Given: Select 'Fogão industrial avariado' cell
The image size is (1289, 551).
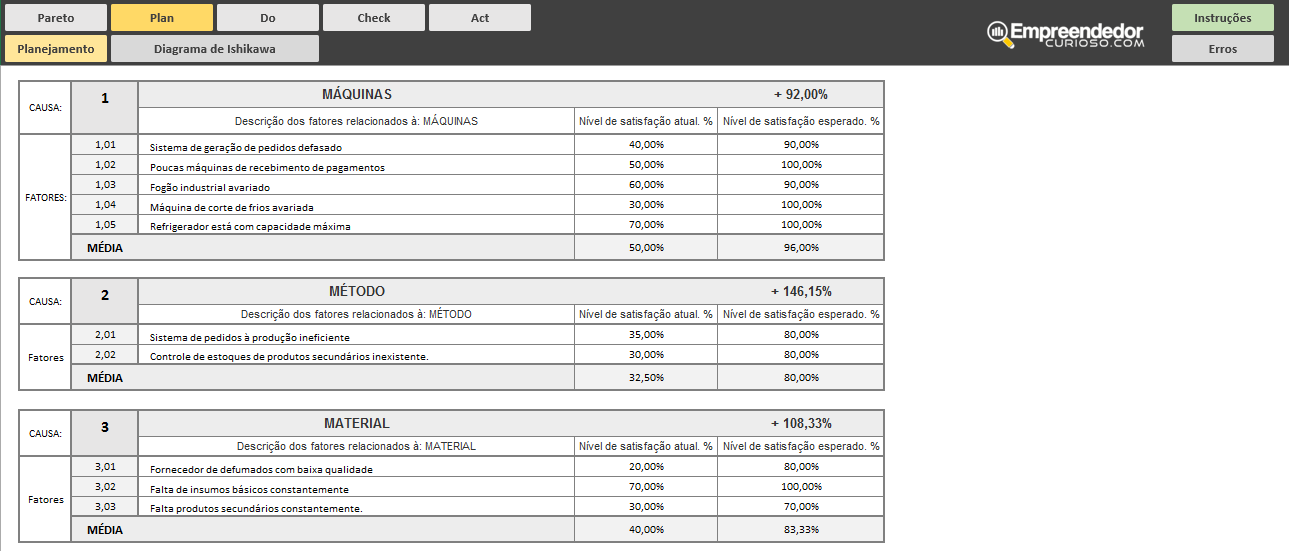Looking at the screenshot, I should [x=356, y=185].
